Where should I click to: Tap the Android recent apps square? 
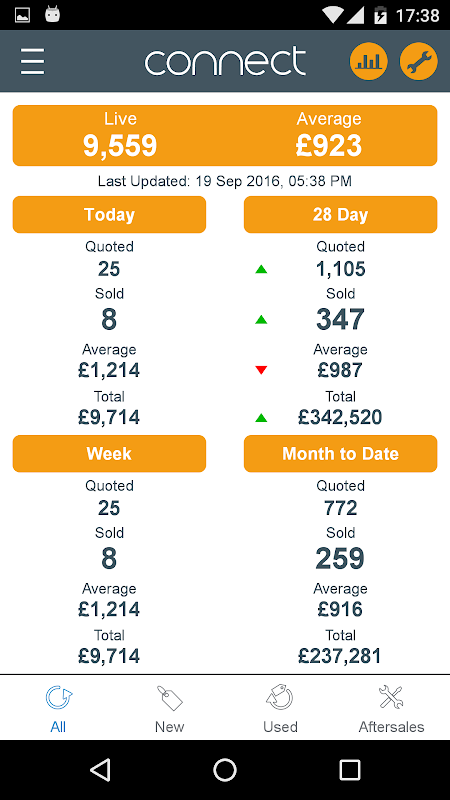point(350,770)
